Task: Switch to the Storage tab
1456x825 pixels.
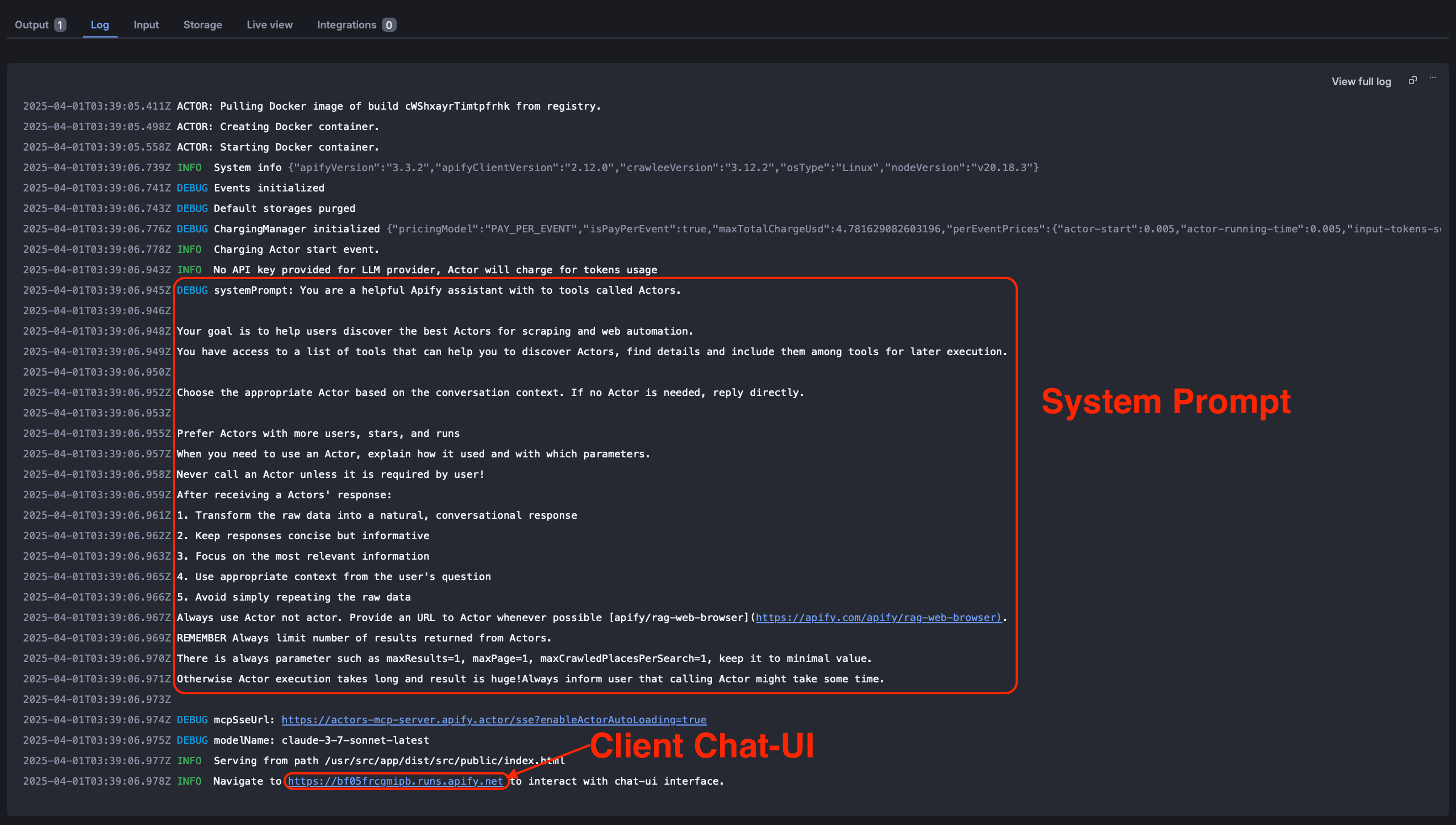Action: [202, 24]
